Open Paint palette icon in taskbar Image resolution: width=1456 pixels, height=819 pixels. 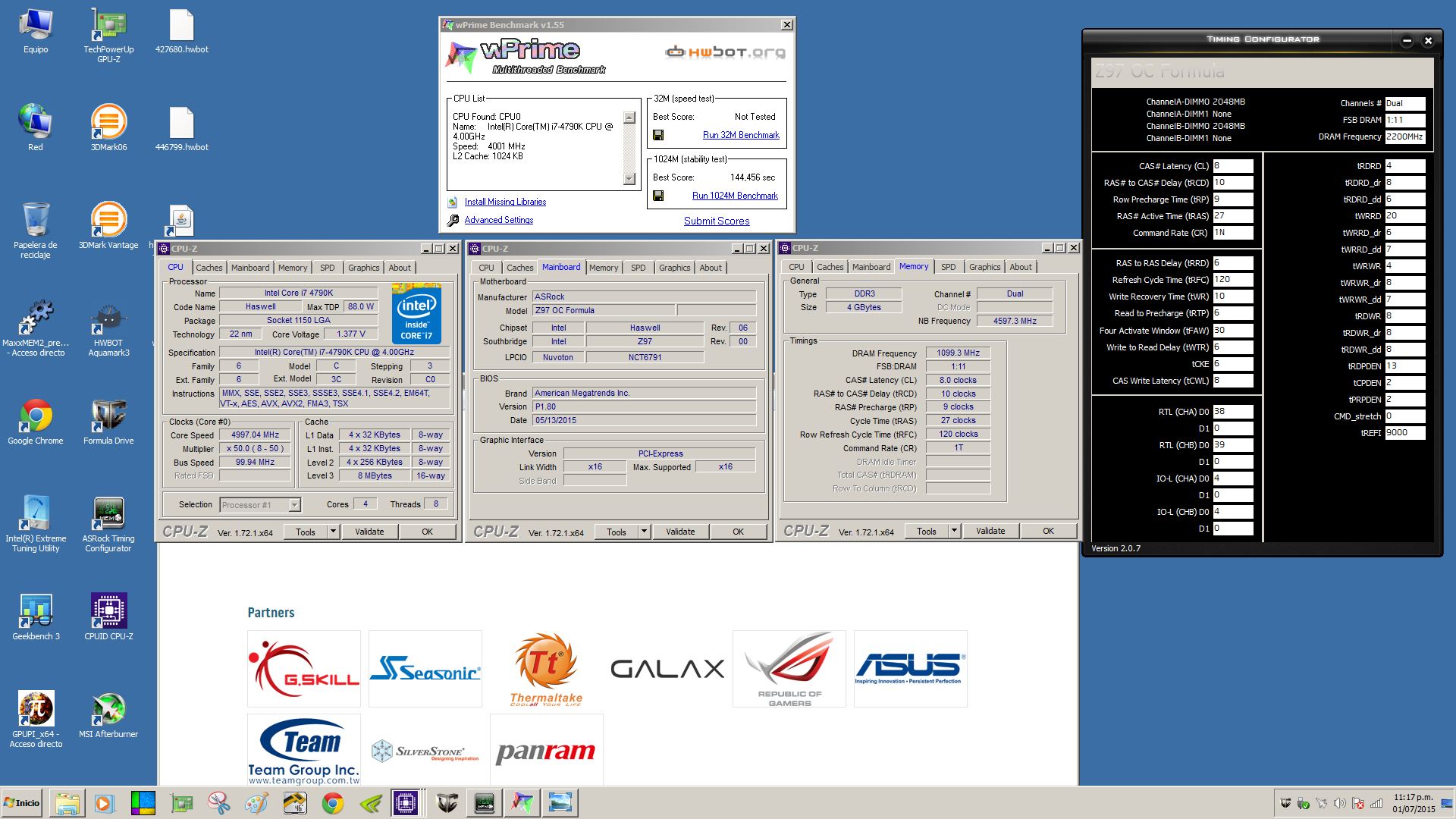(x=257, y=802)
